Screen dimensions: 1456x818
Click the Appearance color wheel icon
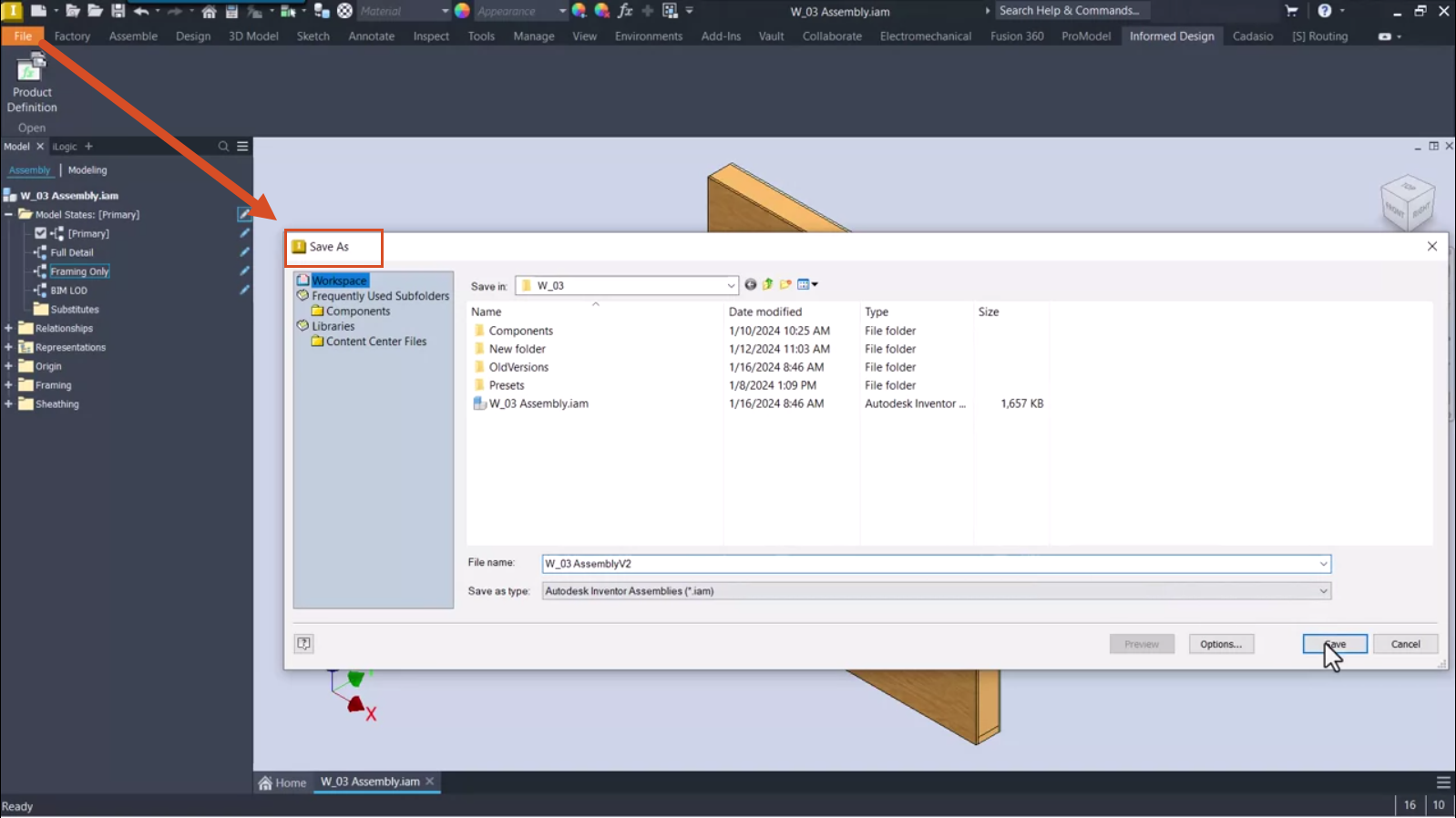pos(462,11)
